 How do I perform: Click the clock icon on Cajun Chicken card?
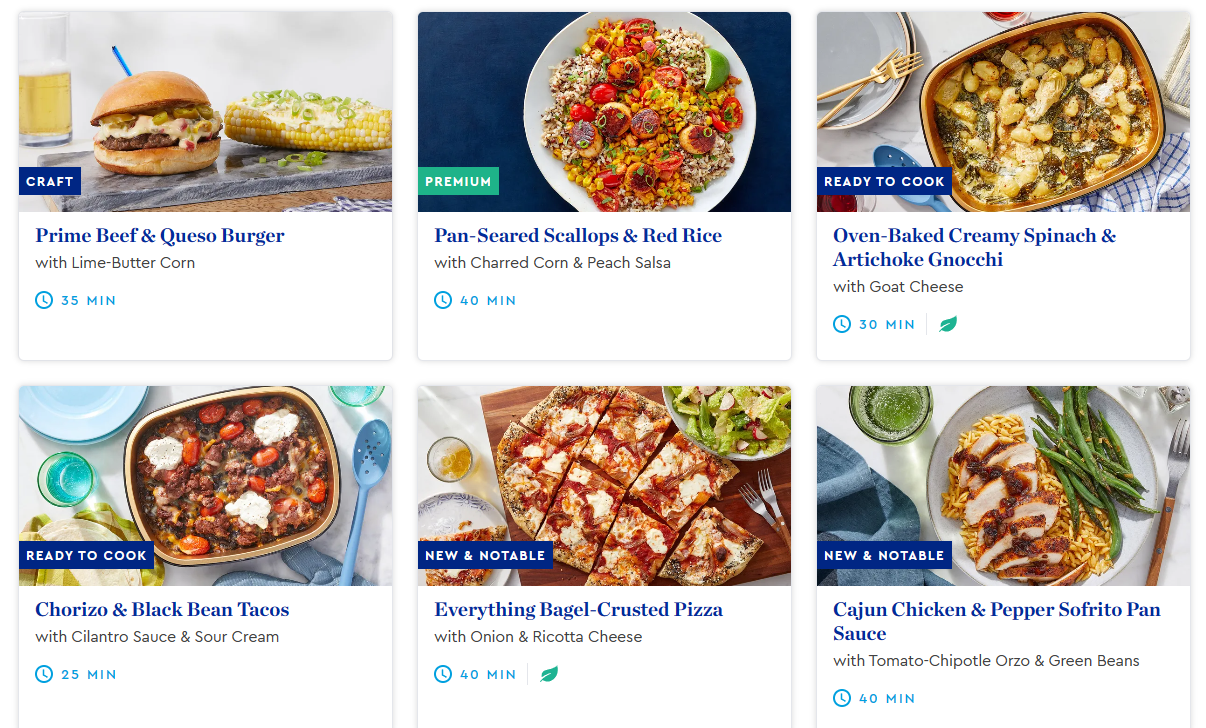pyautogui.click(x=841, y=697)
